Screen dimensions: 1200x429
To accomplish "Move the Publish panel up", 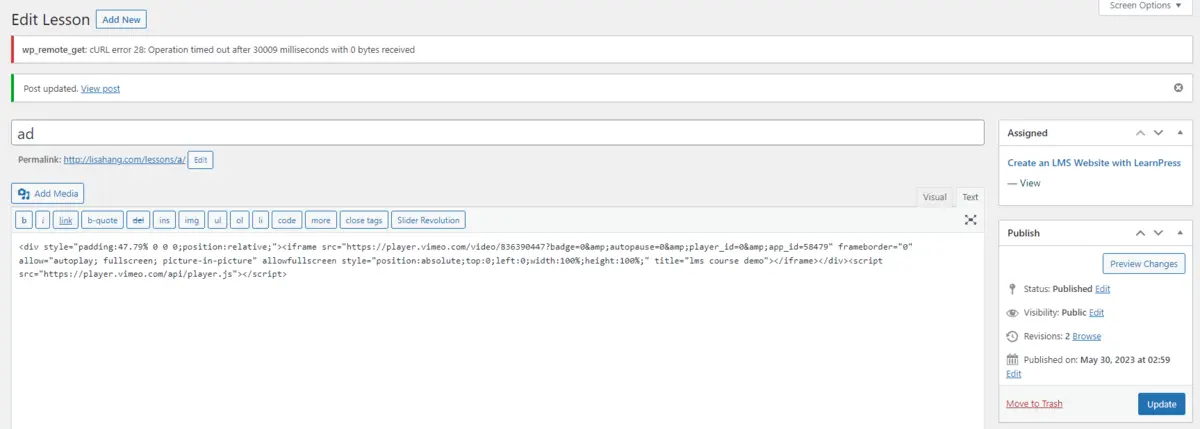I will click(1139, 233).
